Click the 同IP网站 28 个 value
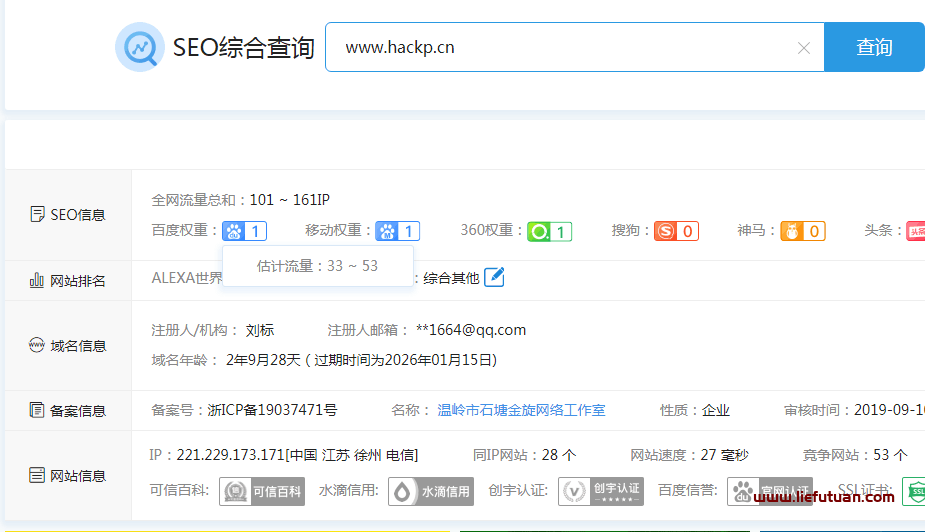Screen dimensions: 925x532 point(559,455)
